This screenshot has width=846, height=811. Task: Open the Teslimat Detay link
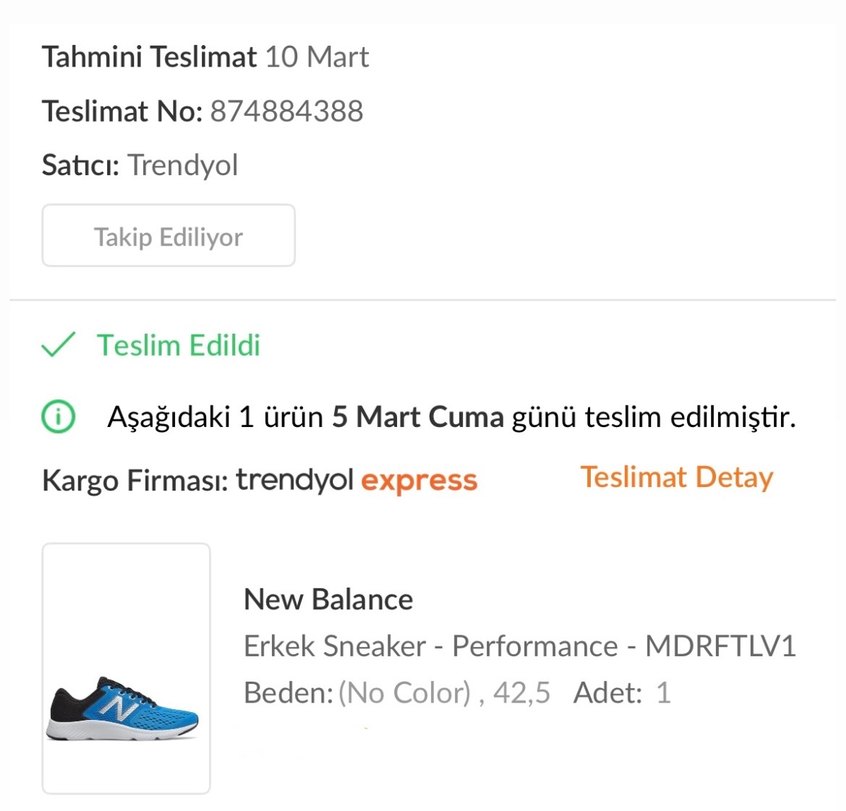[x=675, y=477]
